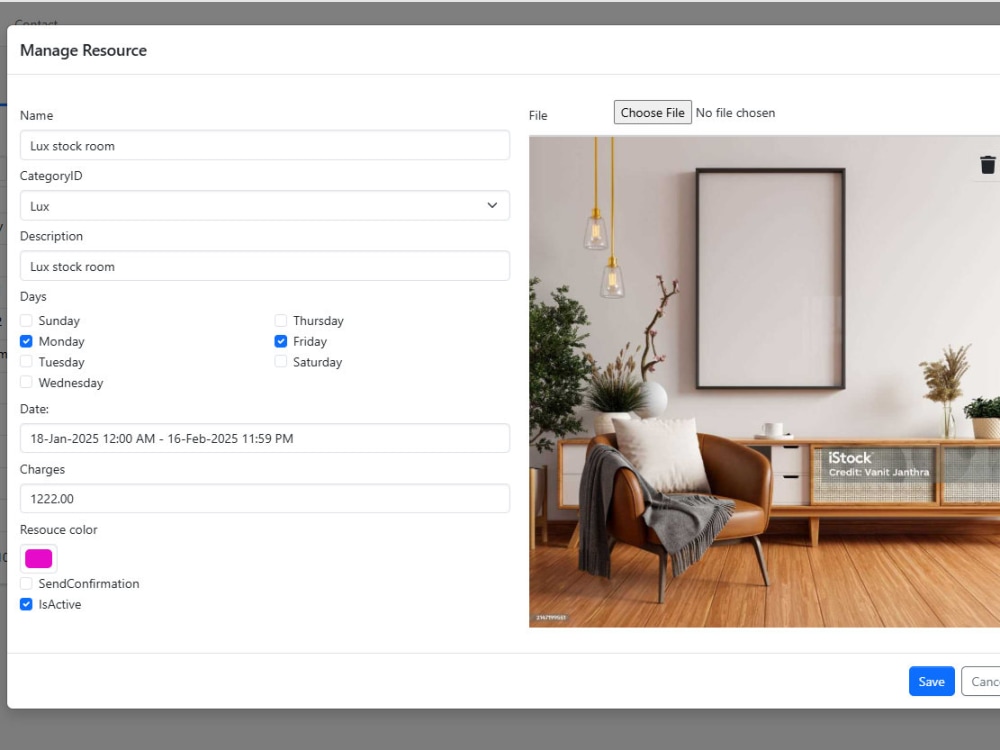Check the Sunday checkbox
Screen dimensions: 1000x750
click(26, 320)
